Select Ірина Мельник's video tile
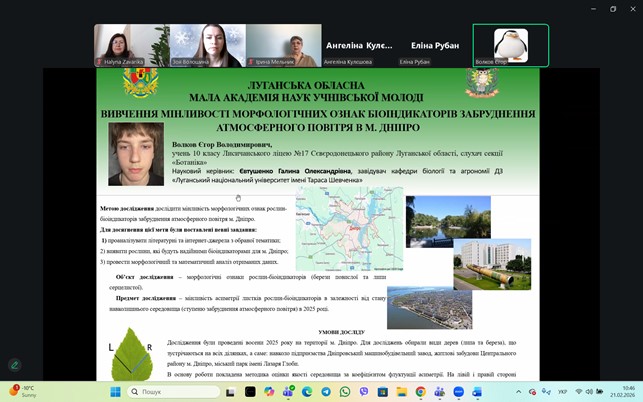This screenshot has height=402, width=643. coord(284,46)
